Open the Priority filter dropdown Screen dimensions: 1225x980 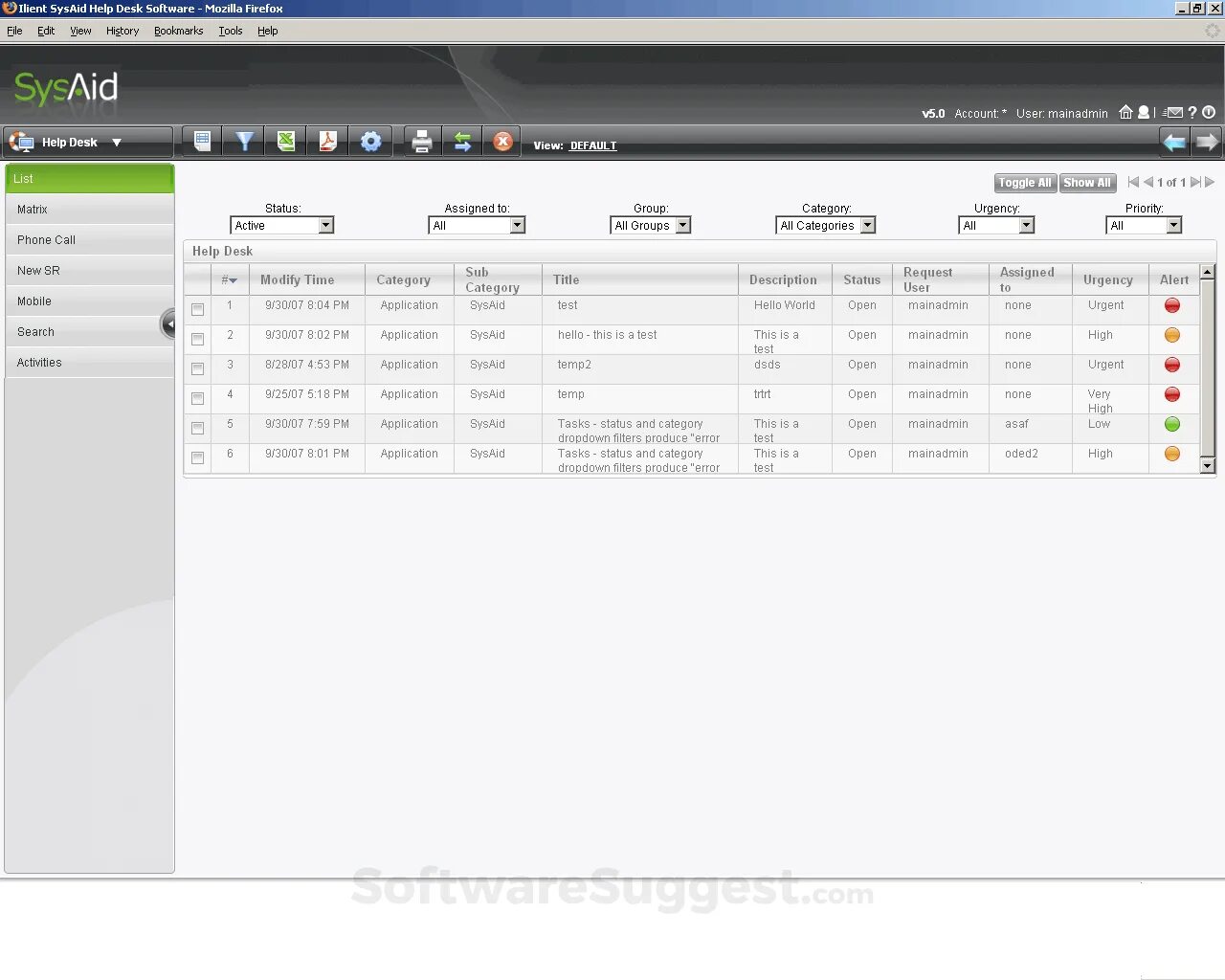[1144, 226]
